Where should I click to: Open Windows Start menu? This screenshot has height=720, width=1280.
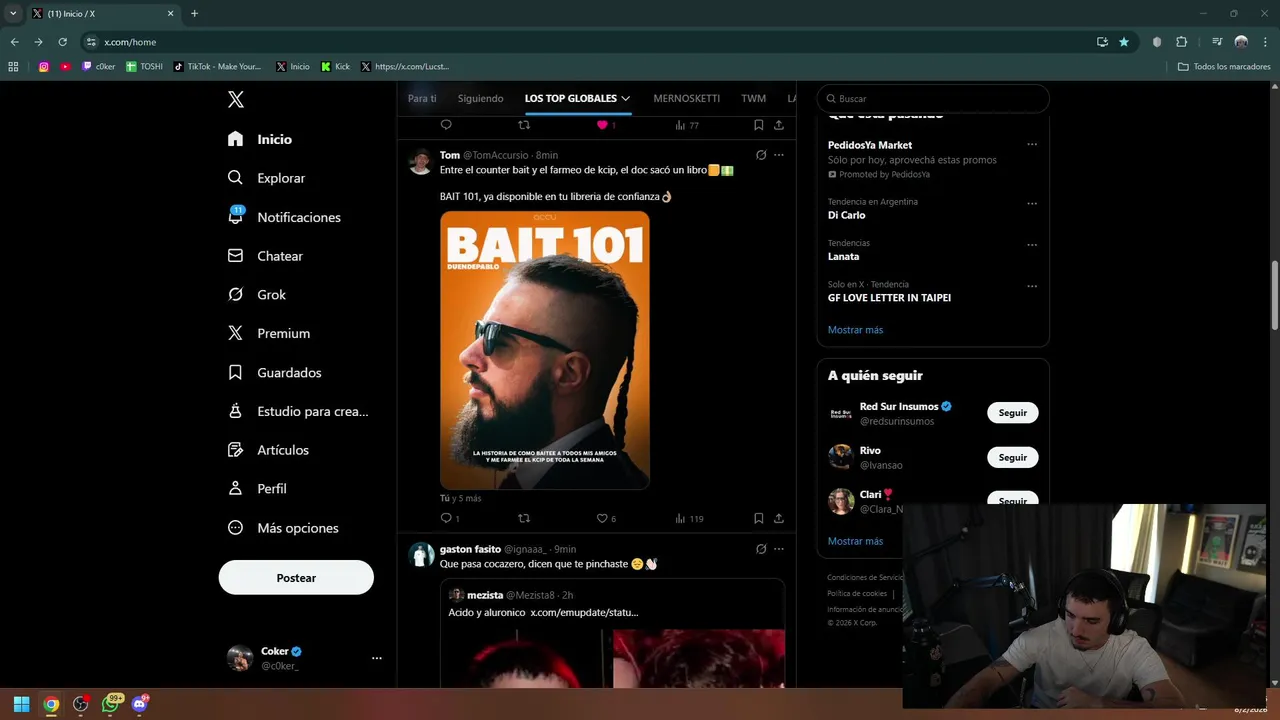pyautogui.click(x=21, y=704)
